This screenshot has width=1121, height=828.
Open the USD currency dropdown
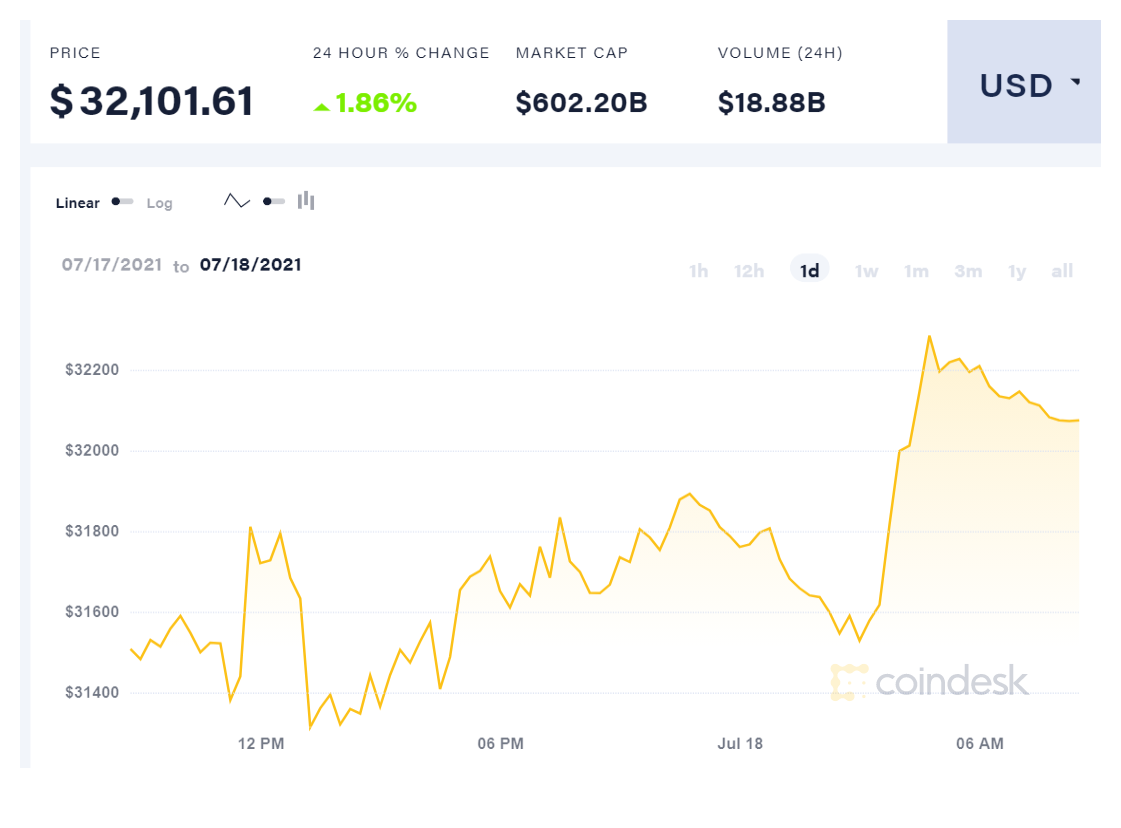1023,86
